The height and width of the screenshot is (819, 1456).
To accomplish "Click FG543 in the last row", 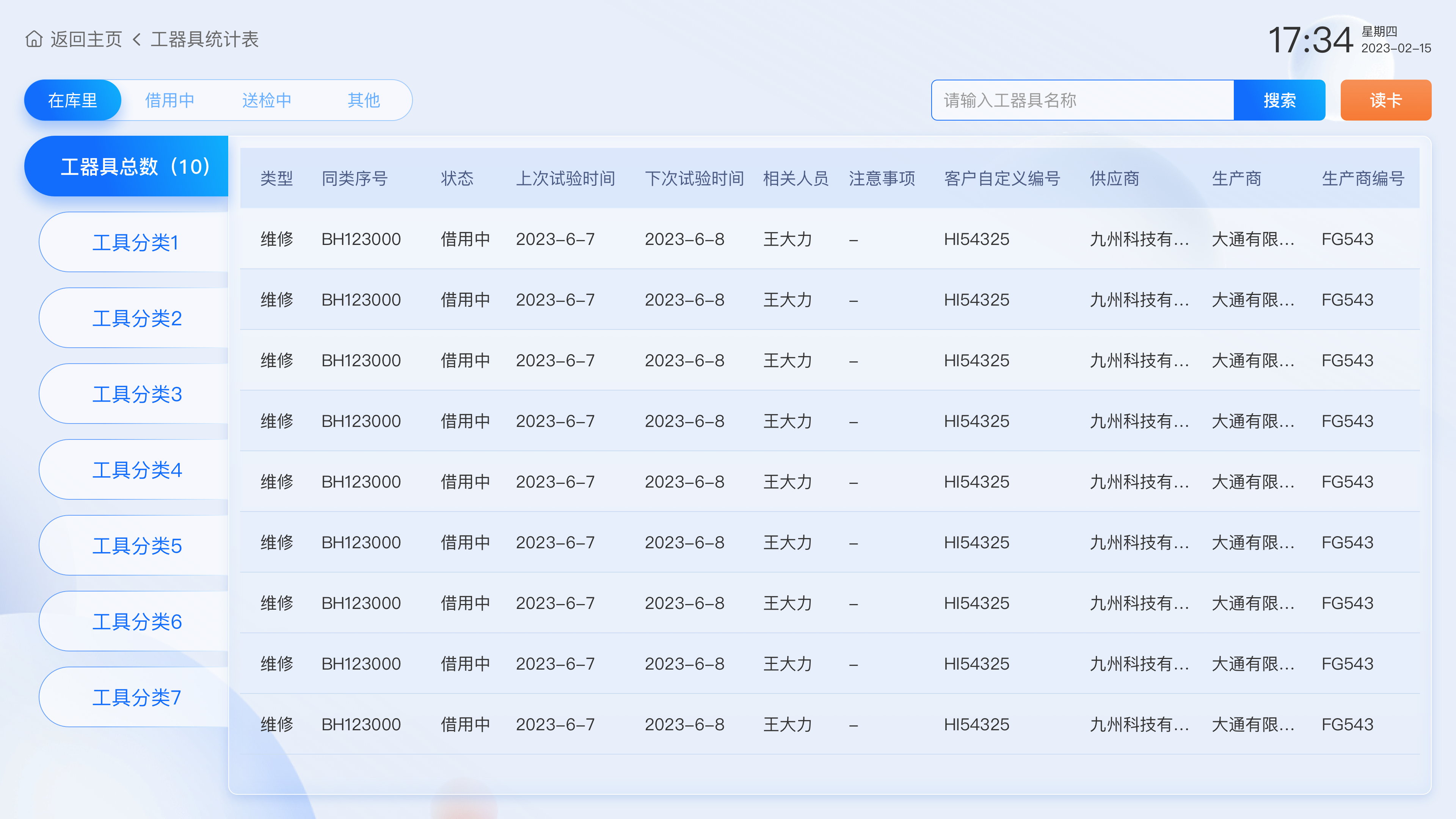I will point(1348,724).
